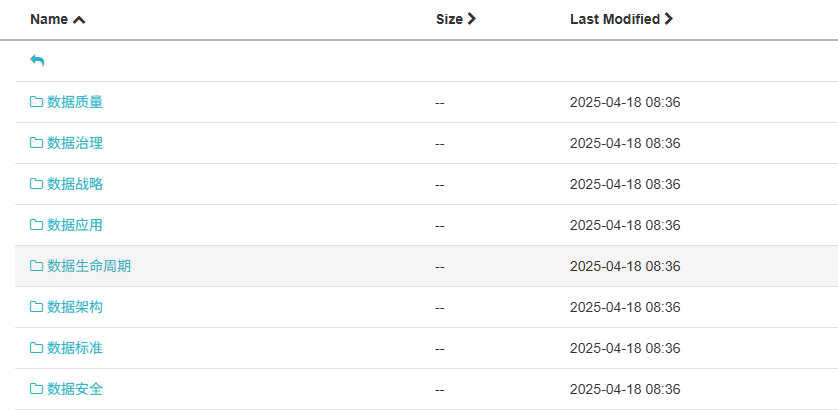Click folder icon beside 数据应用
This screenshot has height=410, width=838.
36,225
